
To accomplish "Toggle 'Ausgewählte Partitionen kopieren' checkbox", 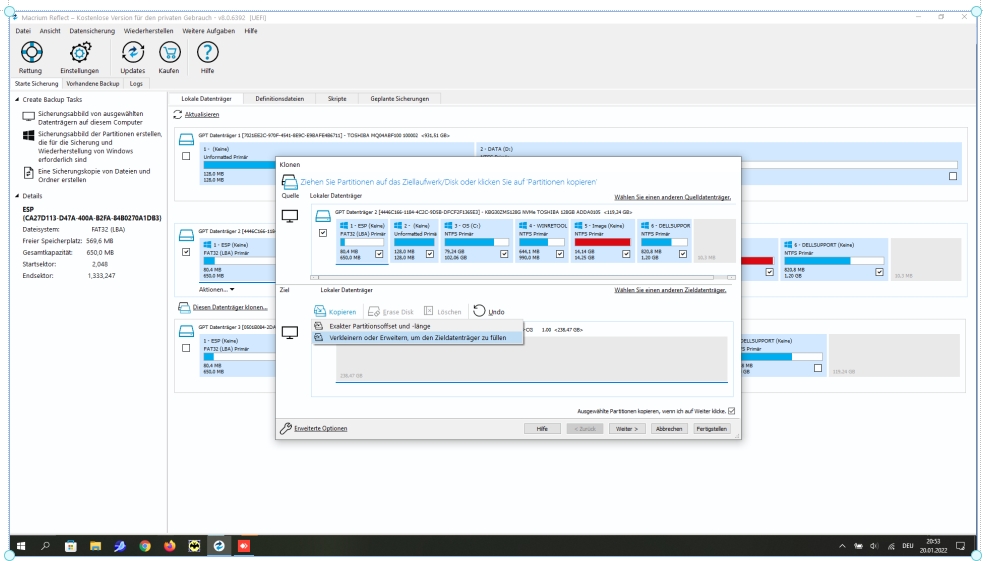I will click(731, 411).
